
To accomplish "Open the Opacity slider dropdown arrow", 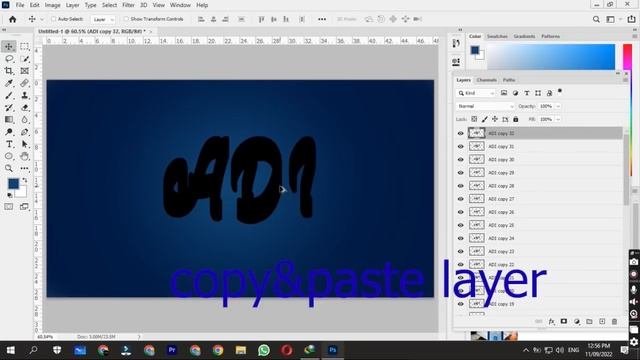I will [558, 106].
